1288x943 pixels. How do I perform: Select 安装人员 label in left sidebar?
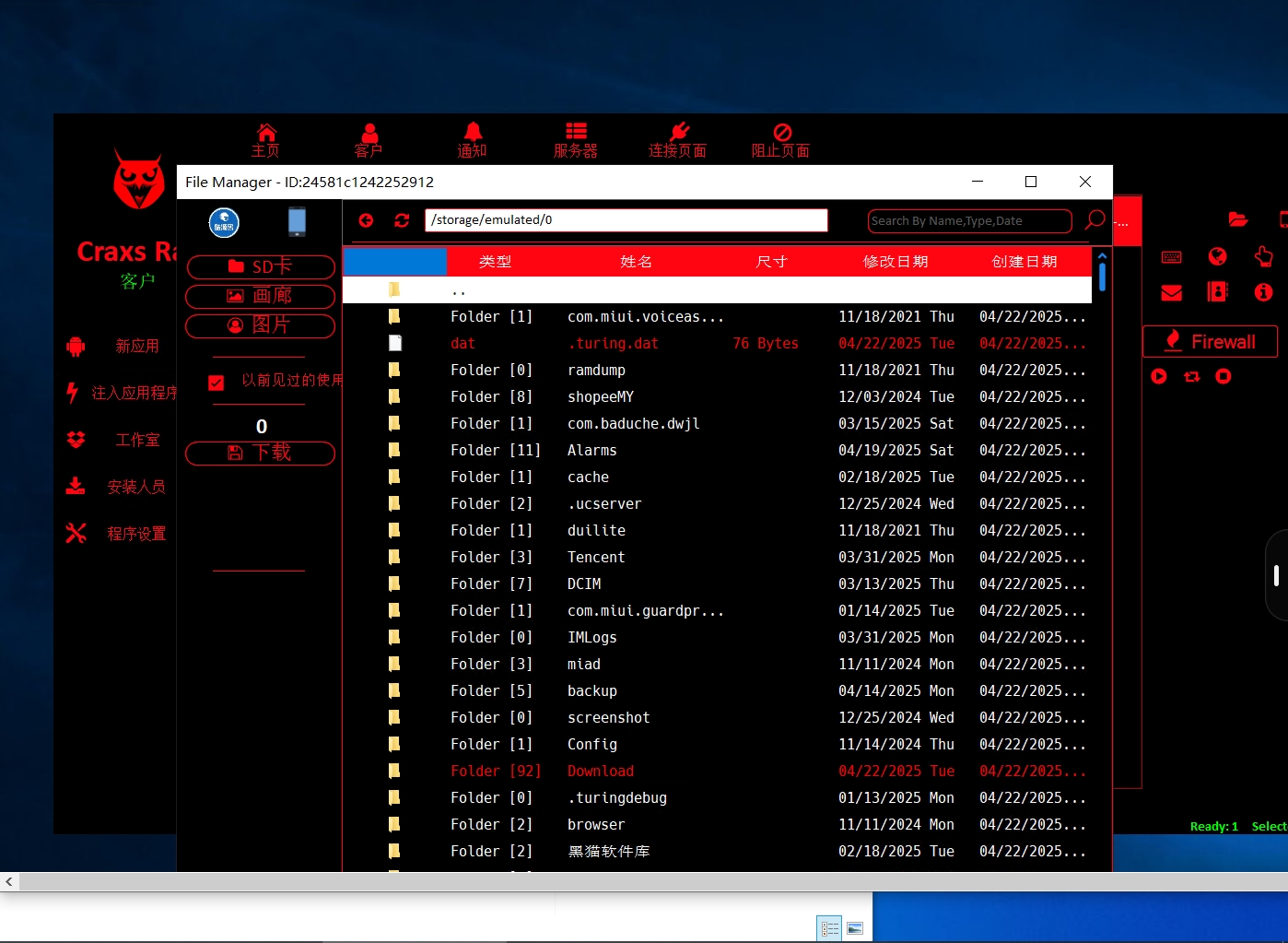click(x=136, y=487)
